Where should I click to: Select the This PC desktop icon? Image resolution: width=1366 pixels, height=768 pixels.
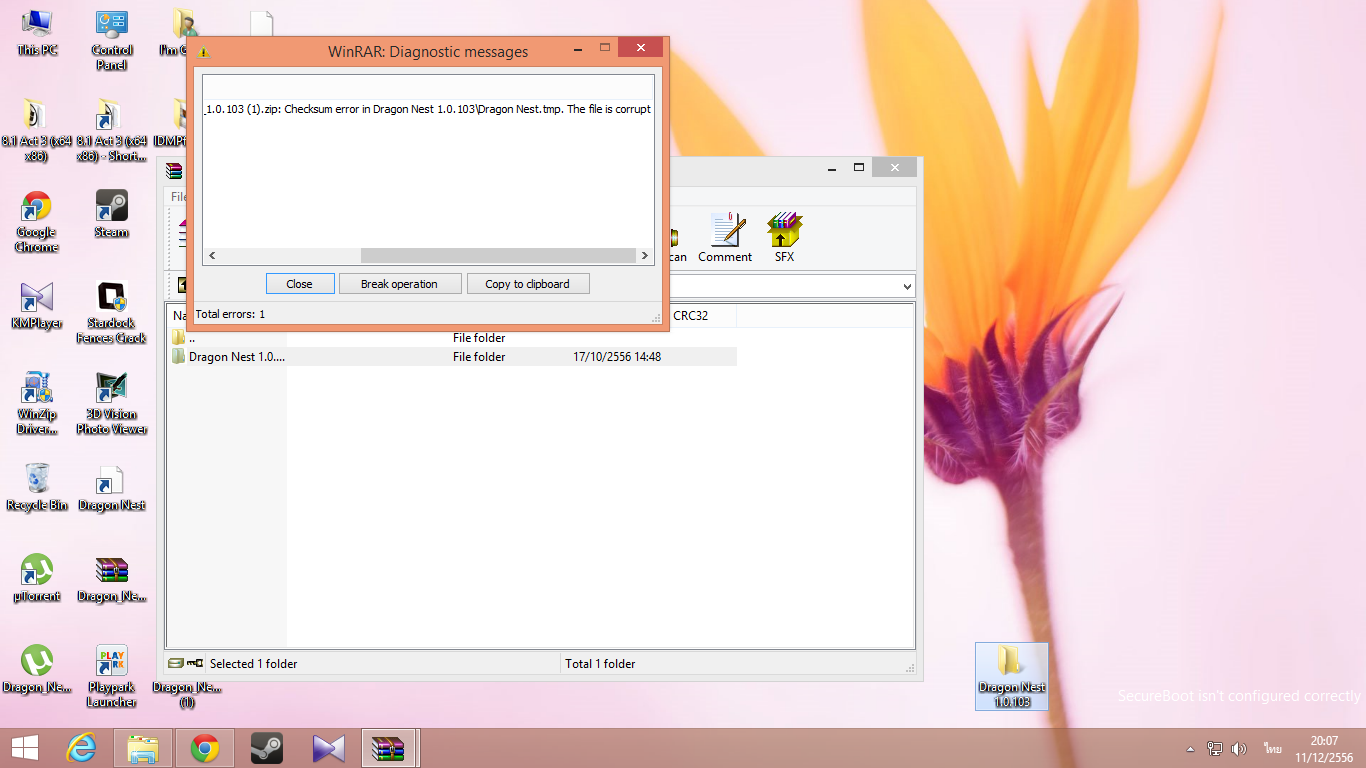[37, 33]
